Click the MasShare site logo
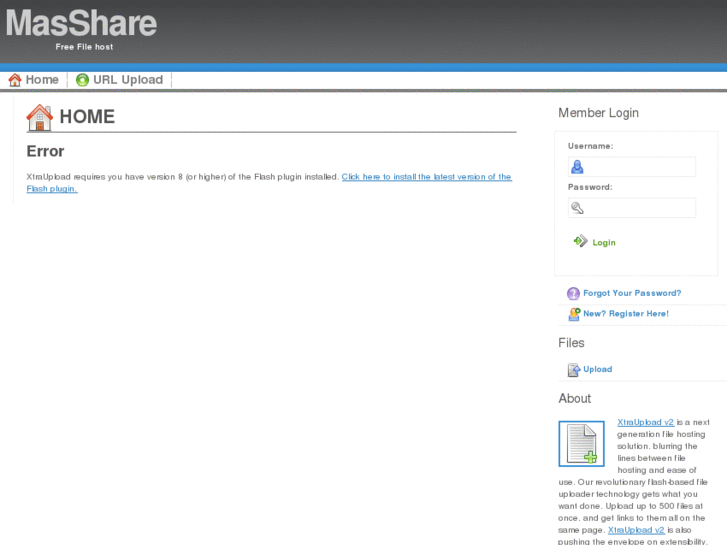The image size is (727, 545). click(82, 24)
